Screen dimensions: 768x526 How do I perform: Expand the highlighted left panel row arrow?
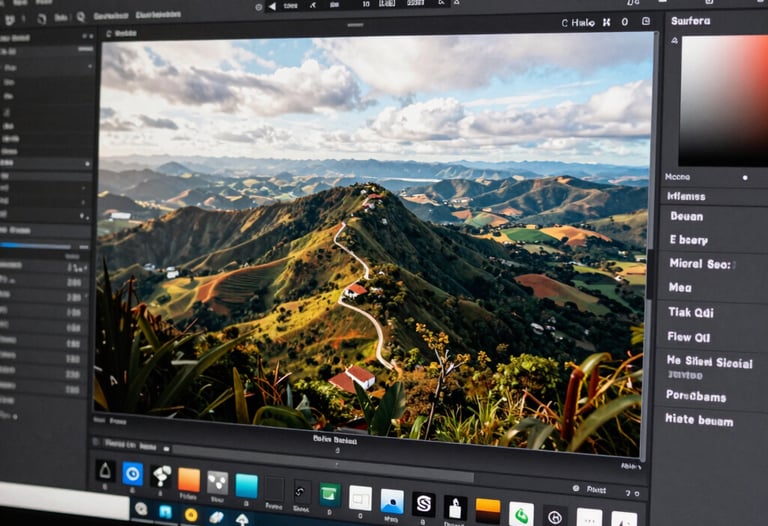pyautogui.click(x=88, y=164)
